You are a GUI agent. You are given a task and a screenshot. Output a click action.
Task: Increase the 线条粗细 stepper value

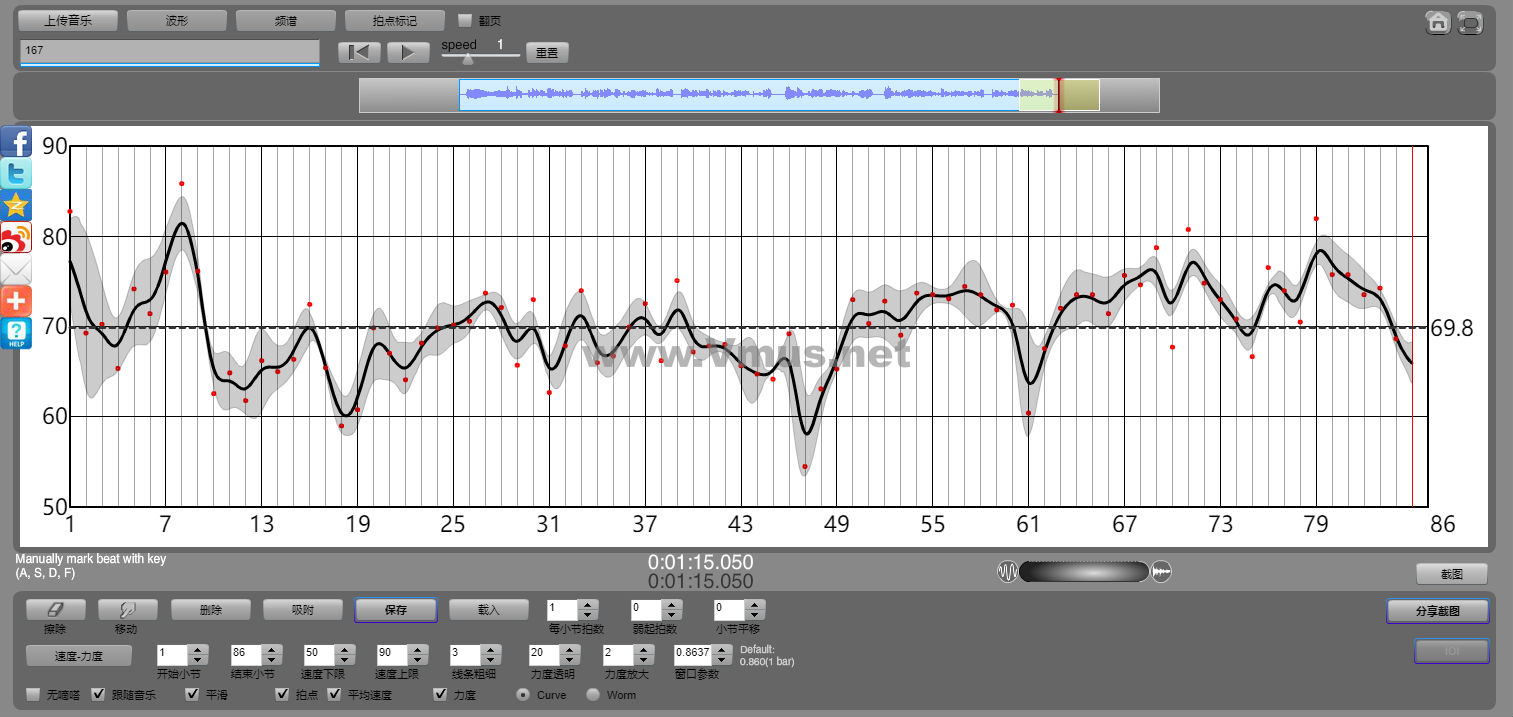coord(491,649)
